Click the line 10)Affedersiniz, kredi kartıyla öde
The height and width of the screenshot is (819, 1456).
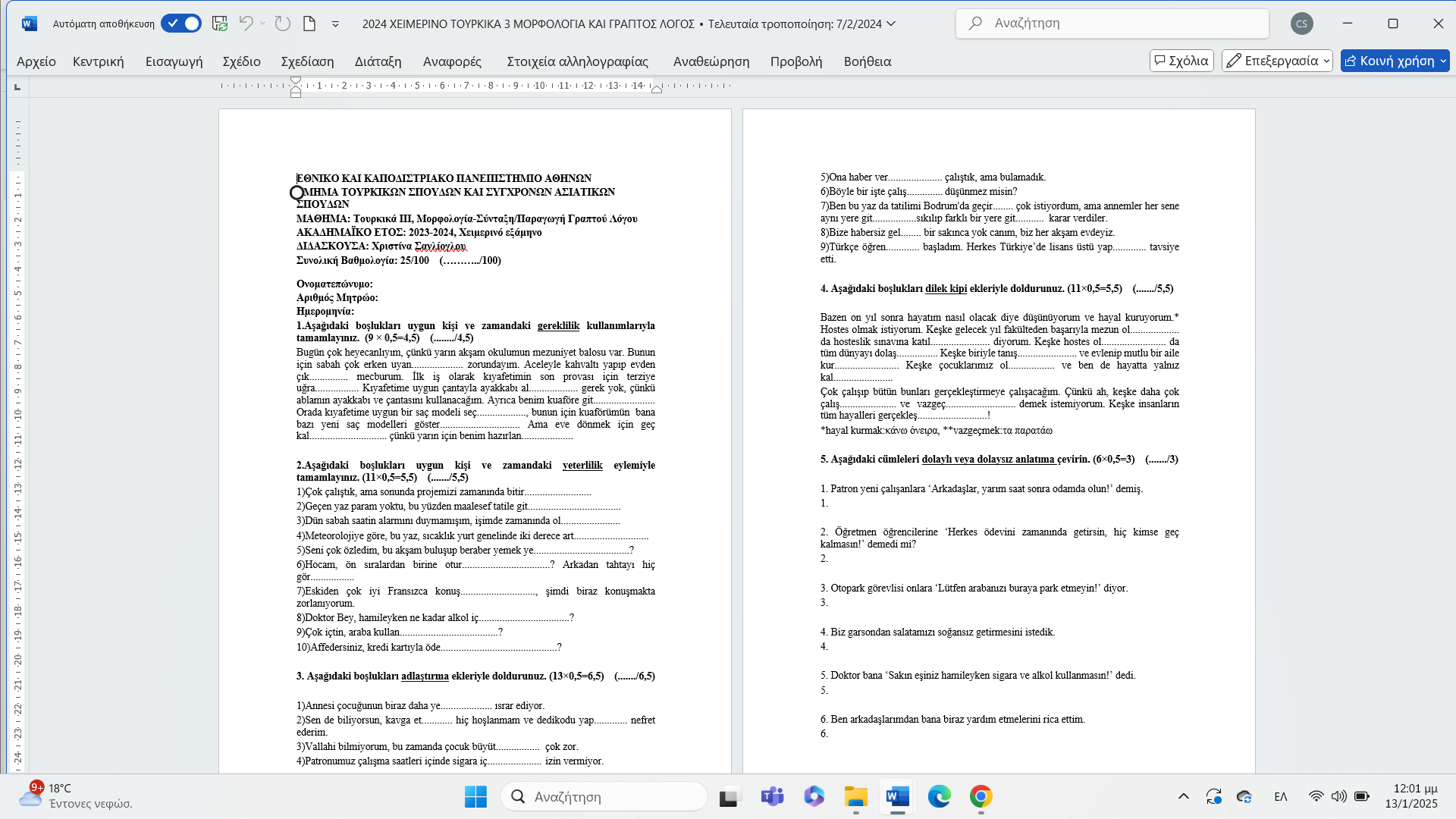pos(429,648)
